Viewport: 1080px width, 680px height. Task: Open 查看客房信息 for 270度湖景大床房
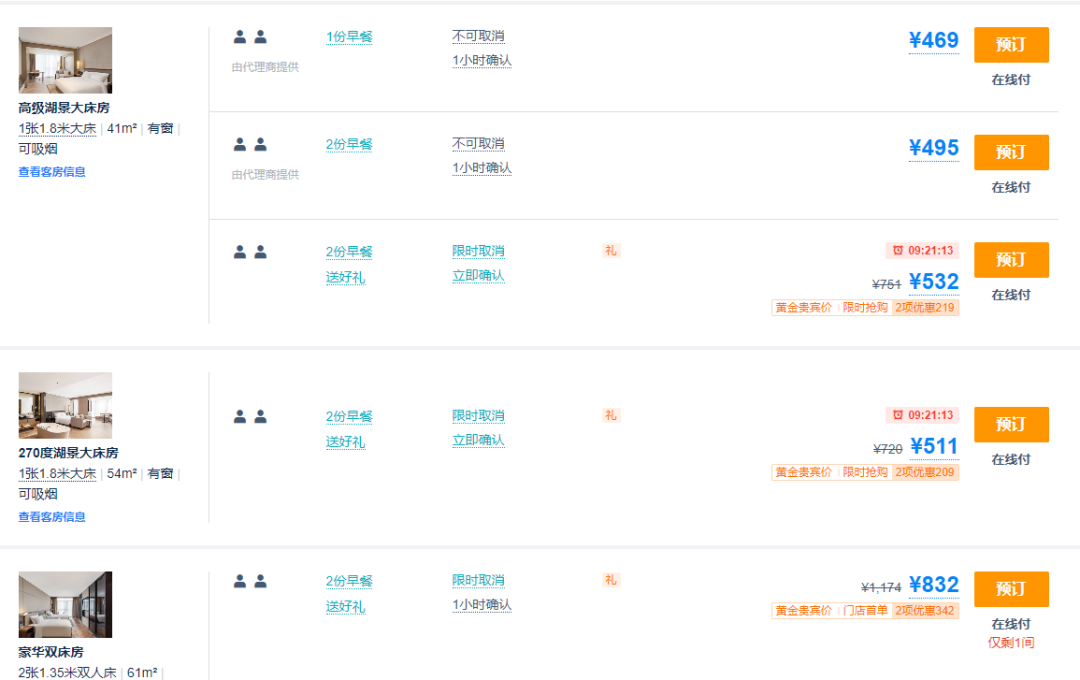point(52,517)
